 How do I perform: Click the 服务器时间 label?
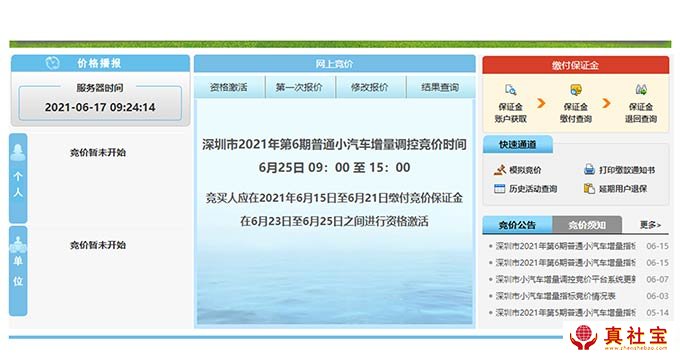tap(100, 88)
